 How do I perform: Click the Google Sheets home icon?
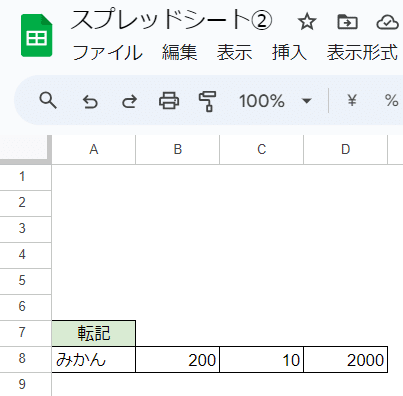click(37, 35)
